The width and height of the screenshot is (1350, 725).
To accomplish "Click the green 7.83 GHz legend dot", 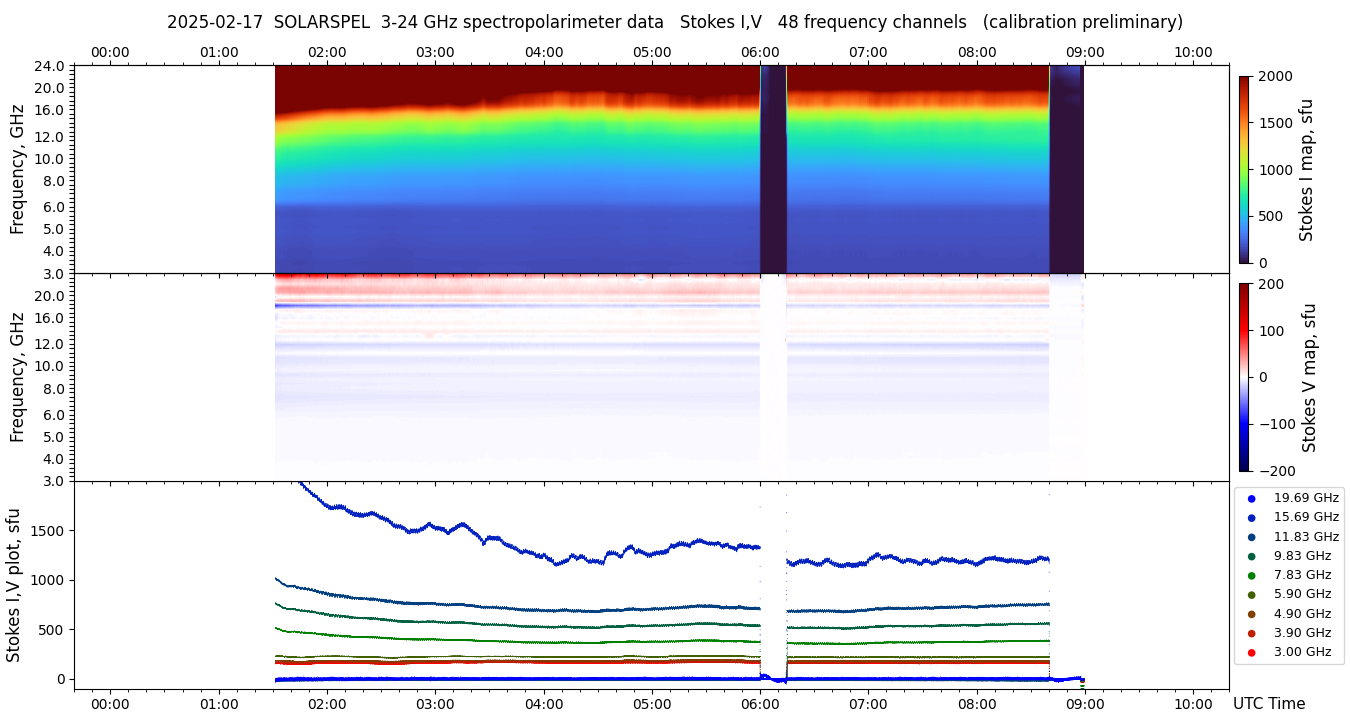I will coord(1251,575).
